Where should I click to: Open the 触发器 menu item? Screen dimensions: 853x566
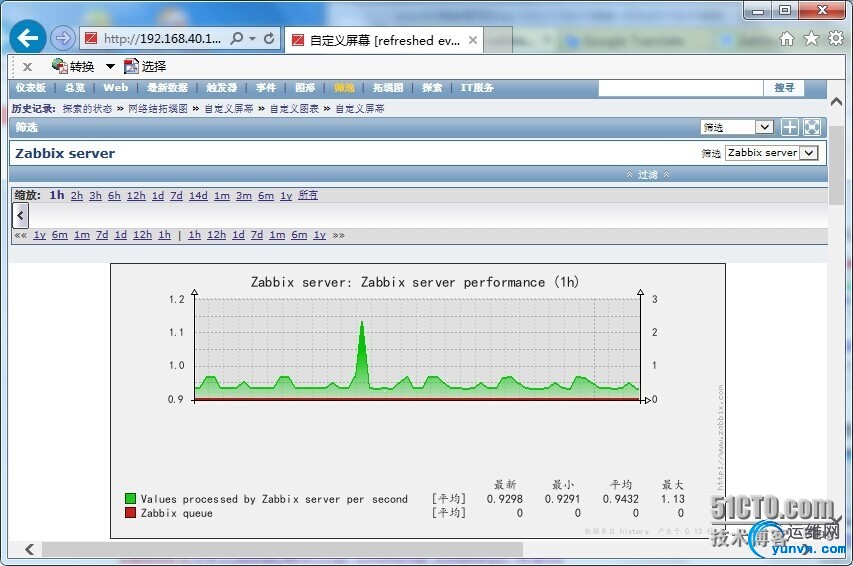click(x=221, y=88)
